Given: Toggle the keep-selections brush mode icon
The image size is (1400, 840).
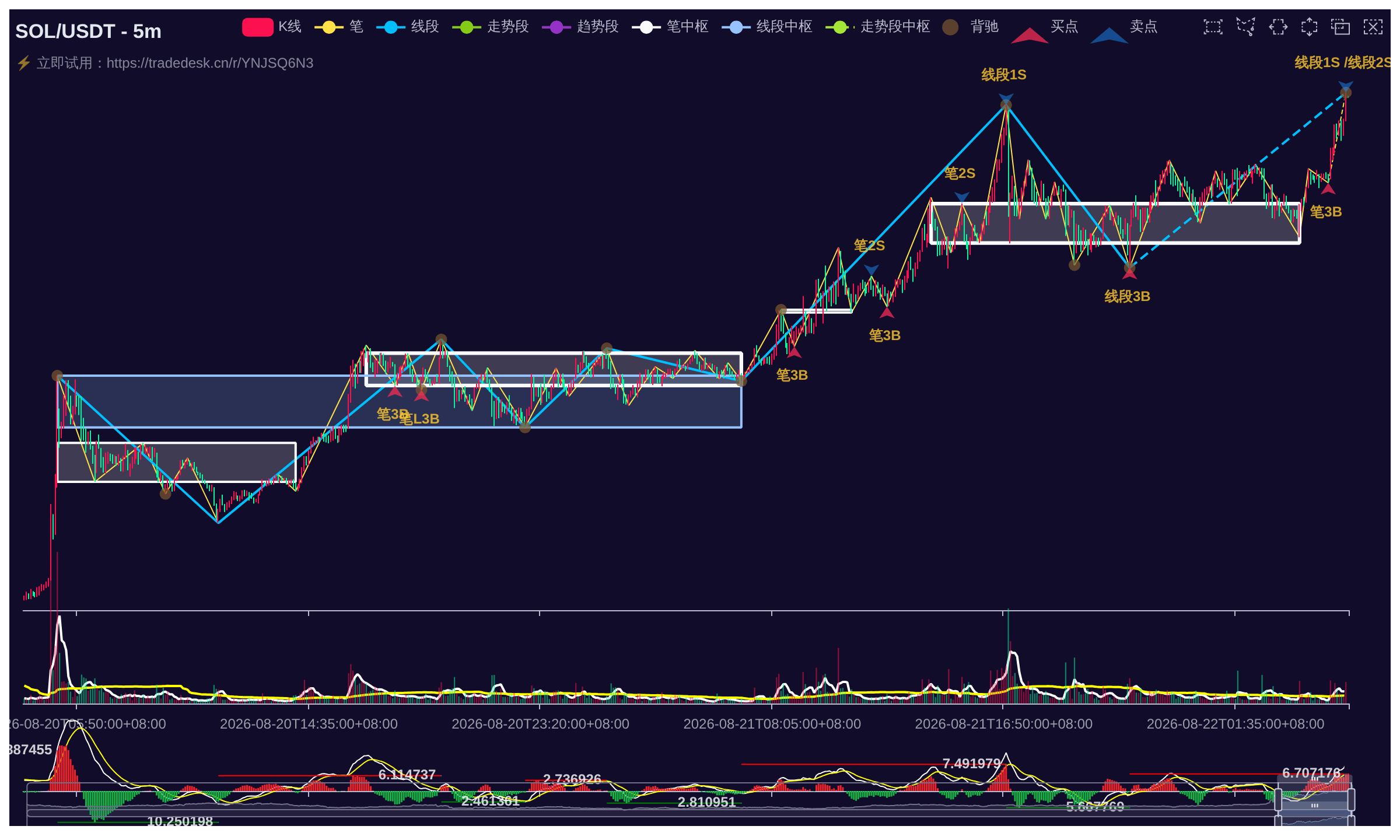Looking at the screenshot, I should [x=1340, y=27].
